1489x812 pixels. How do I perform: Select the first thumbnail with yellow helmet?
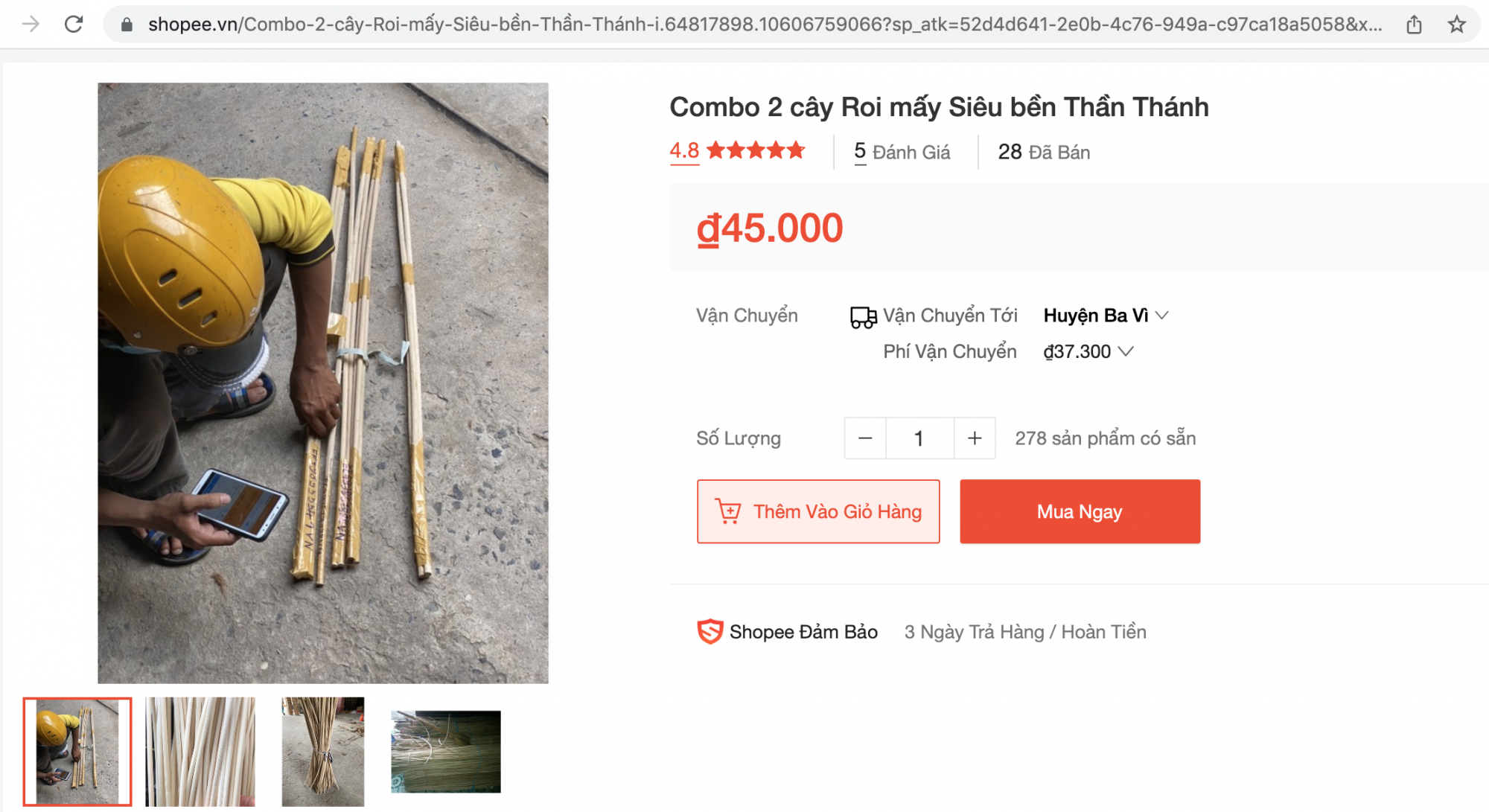[x=77, y=752]
